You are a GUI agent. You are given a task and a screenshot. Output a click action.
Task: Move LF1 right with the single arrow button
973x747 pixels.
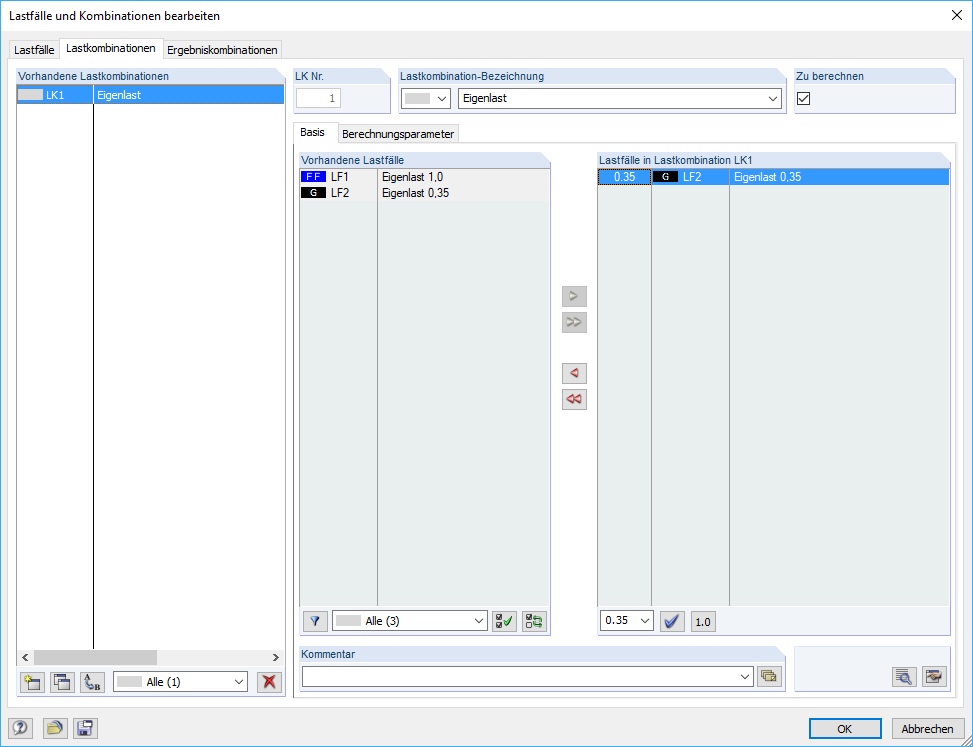[x=573, y=296]
